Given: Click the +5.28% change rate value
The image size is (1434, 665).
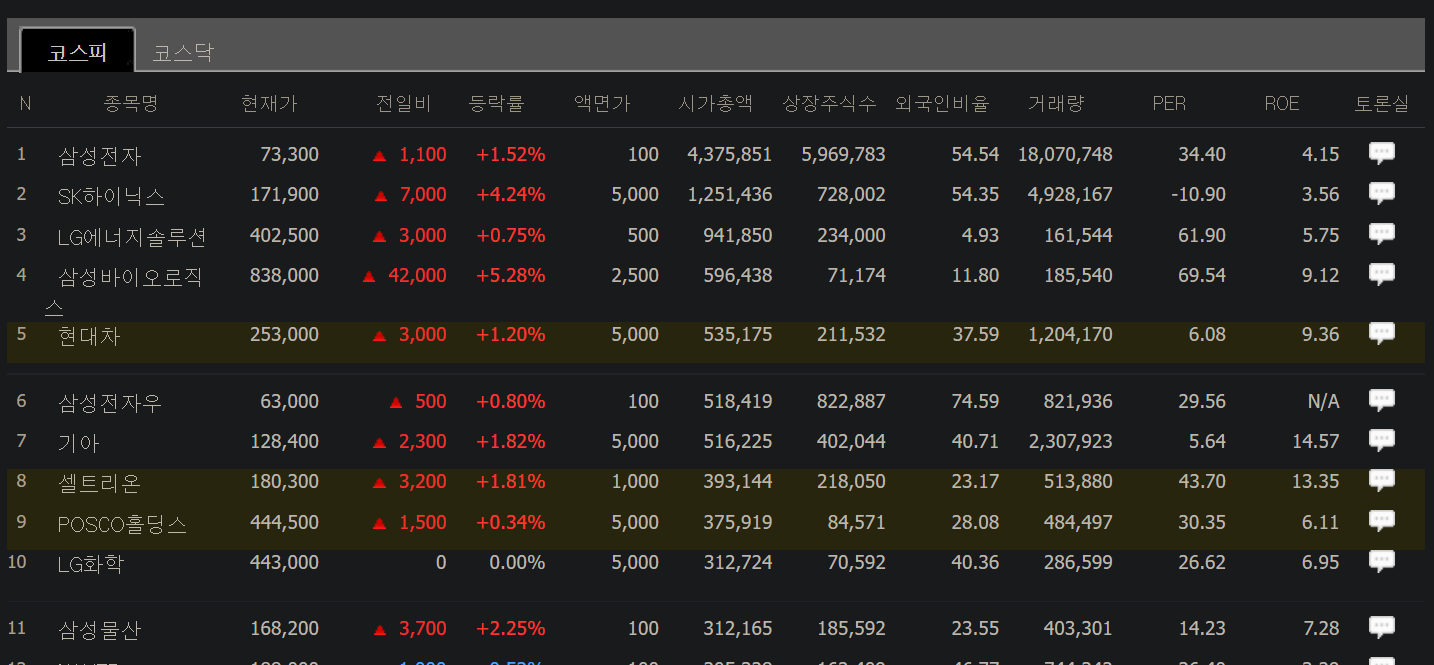Looking at the screenshot, I should [x=511, y=275].
